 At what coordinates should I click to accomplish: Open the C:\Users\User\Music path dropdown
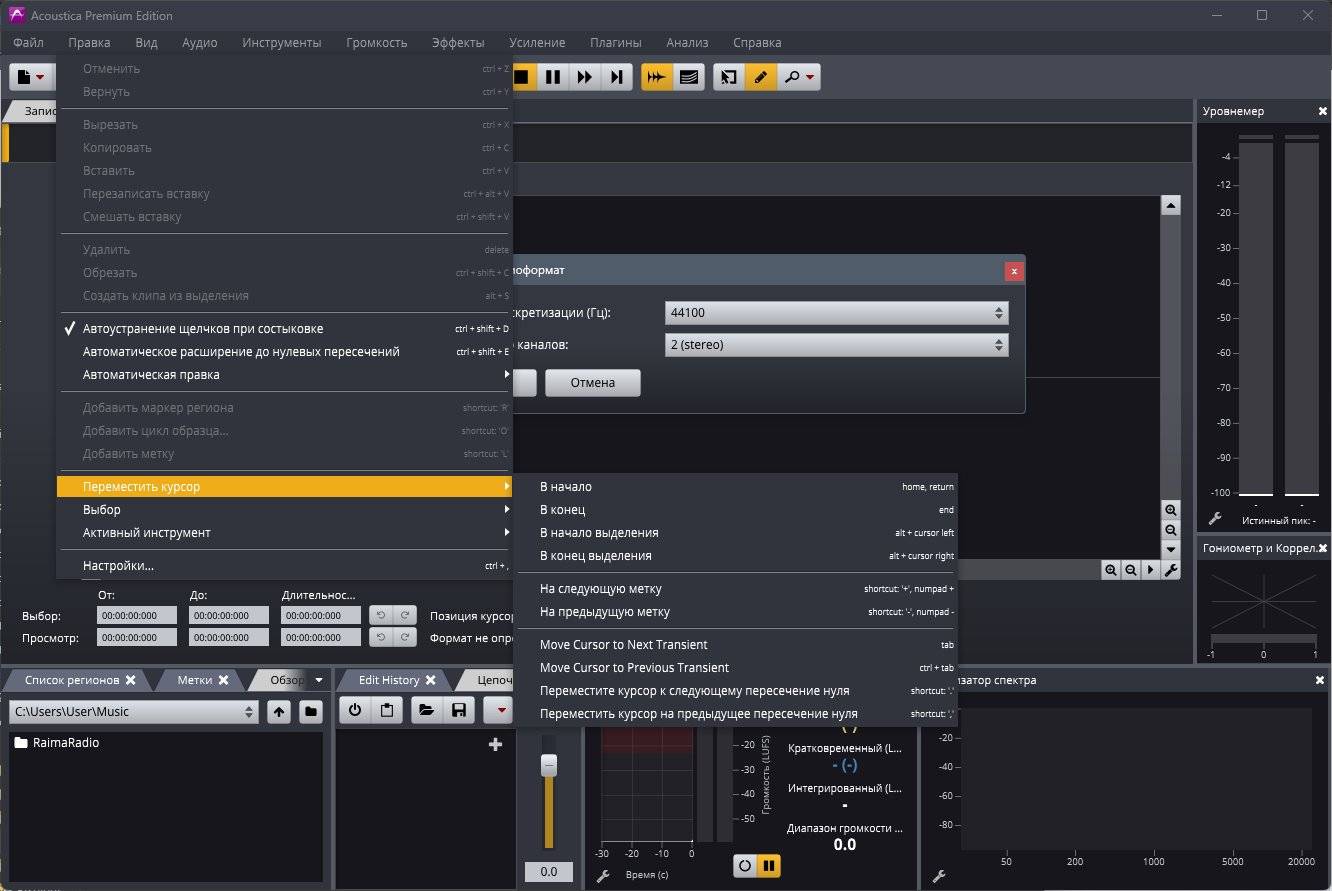click(x=134, y=712)
